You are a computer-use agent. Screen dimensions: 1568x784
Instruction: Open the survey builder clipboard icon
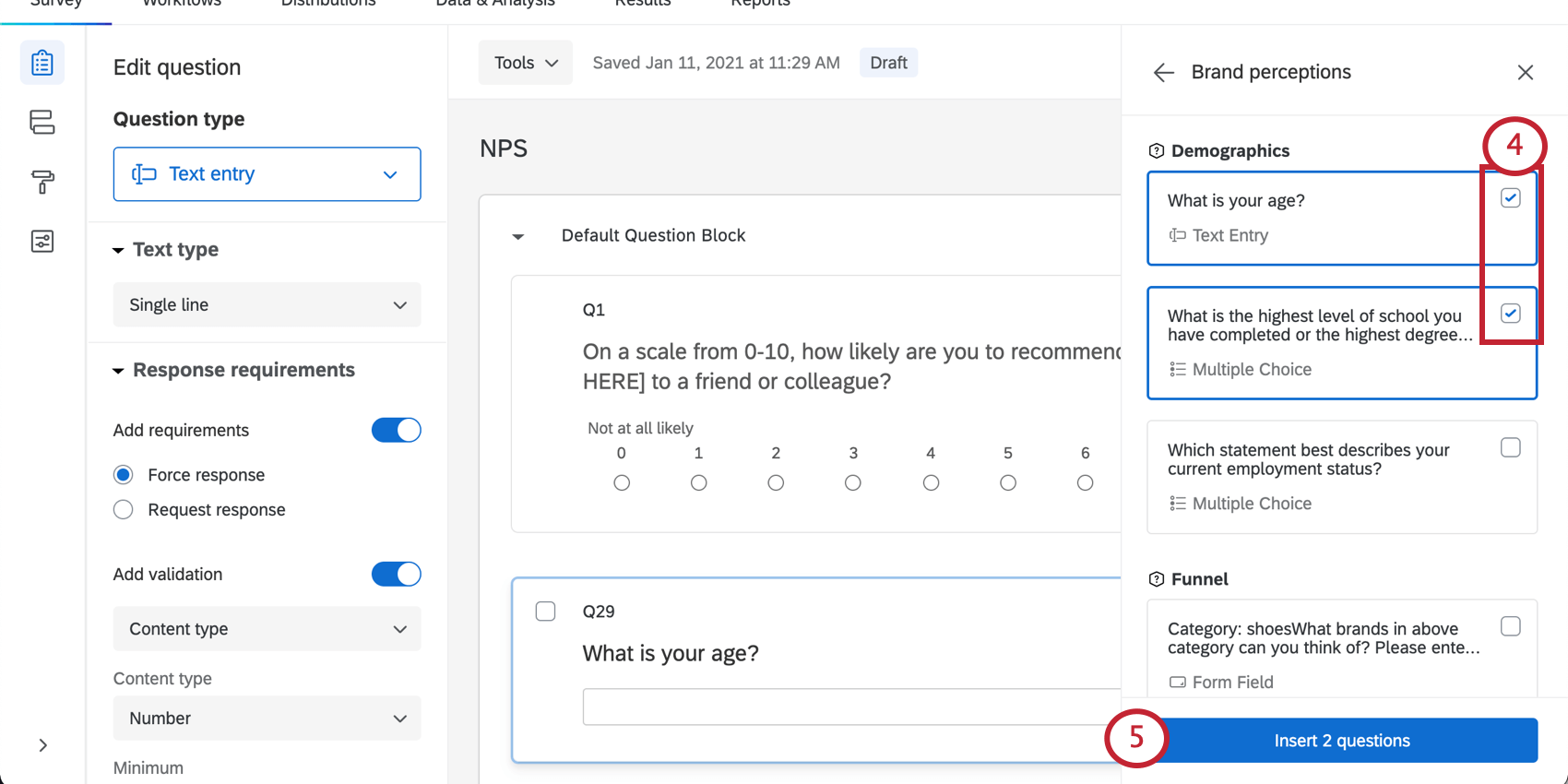tap(42, 63)
